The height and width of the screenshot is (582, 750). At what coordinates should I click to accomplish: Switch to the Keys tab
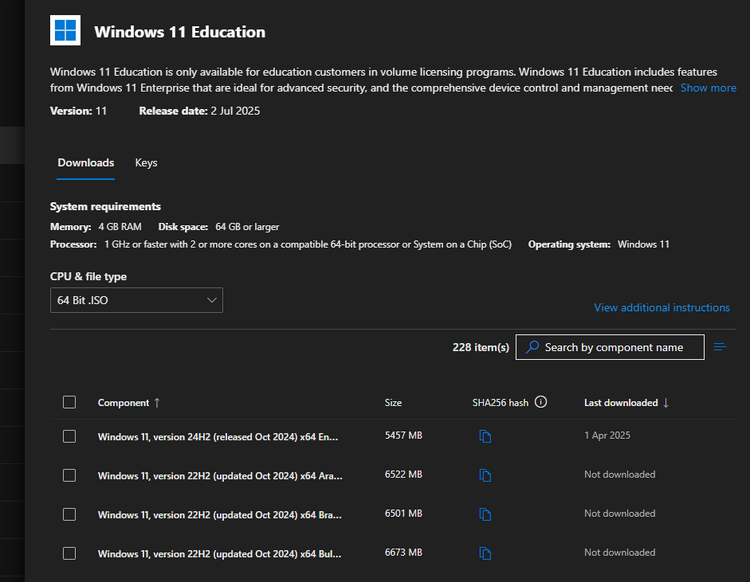146,163
